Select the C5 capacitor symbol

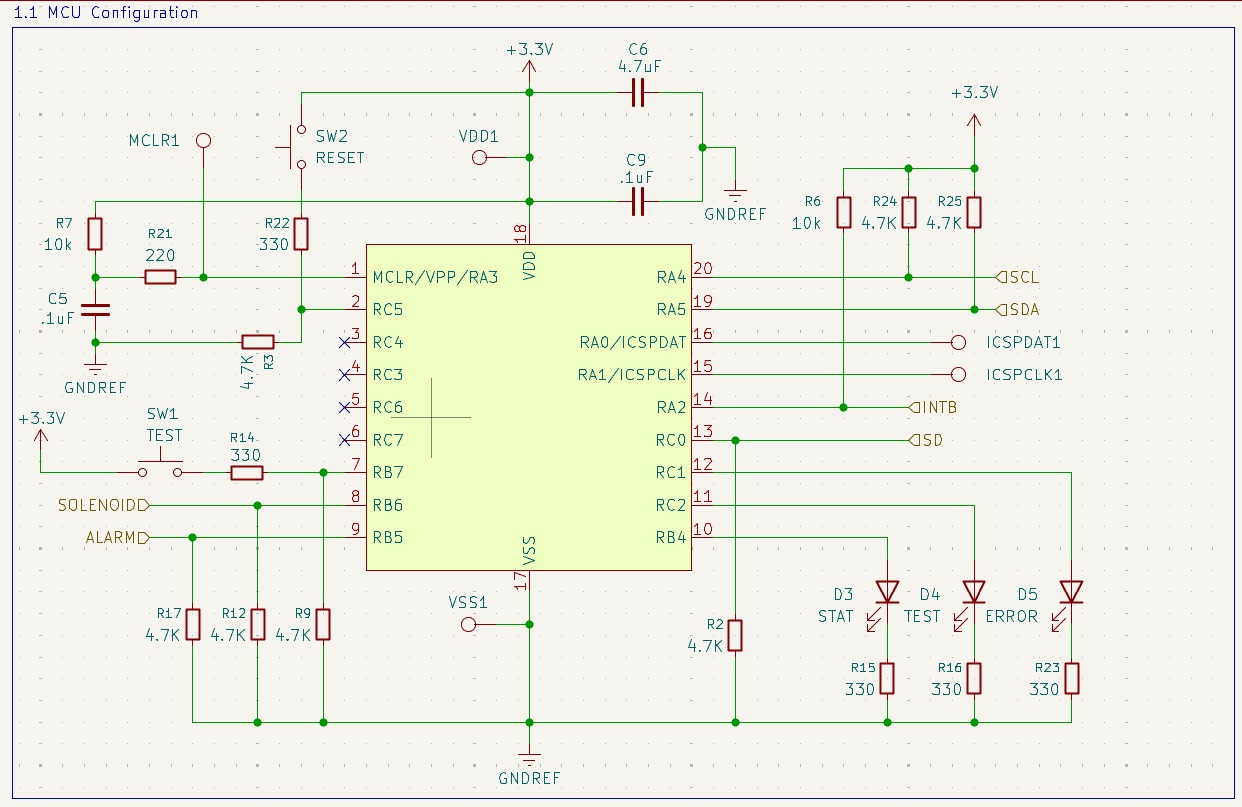point(95,309)
